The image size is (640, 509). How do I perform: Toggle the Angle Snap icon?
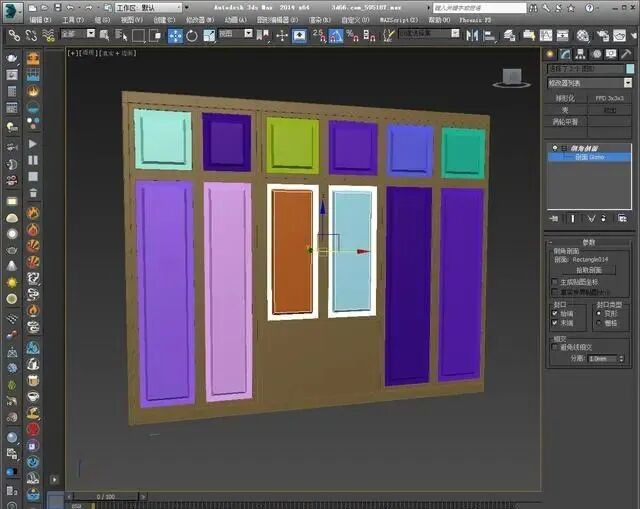(336, 36)
